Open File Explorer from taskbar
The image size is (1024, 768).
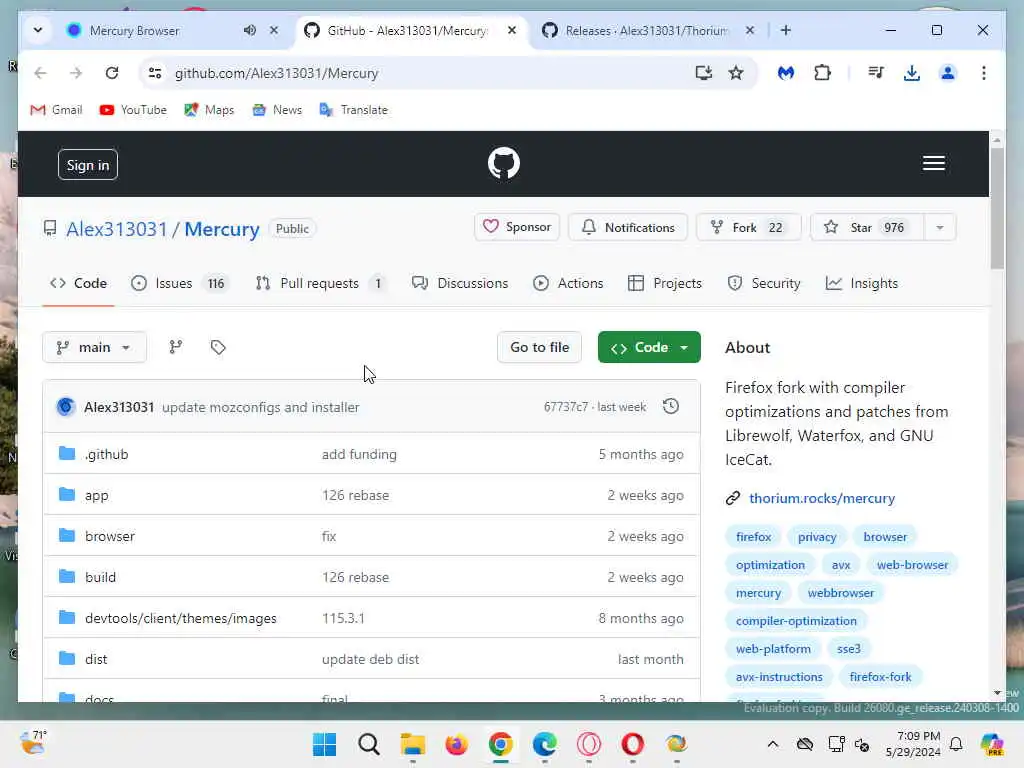click(x=413, y=744)
